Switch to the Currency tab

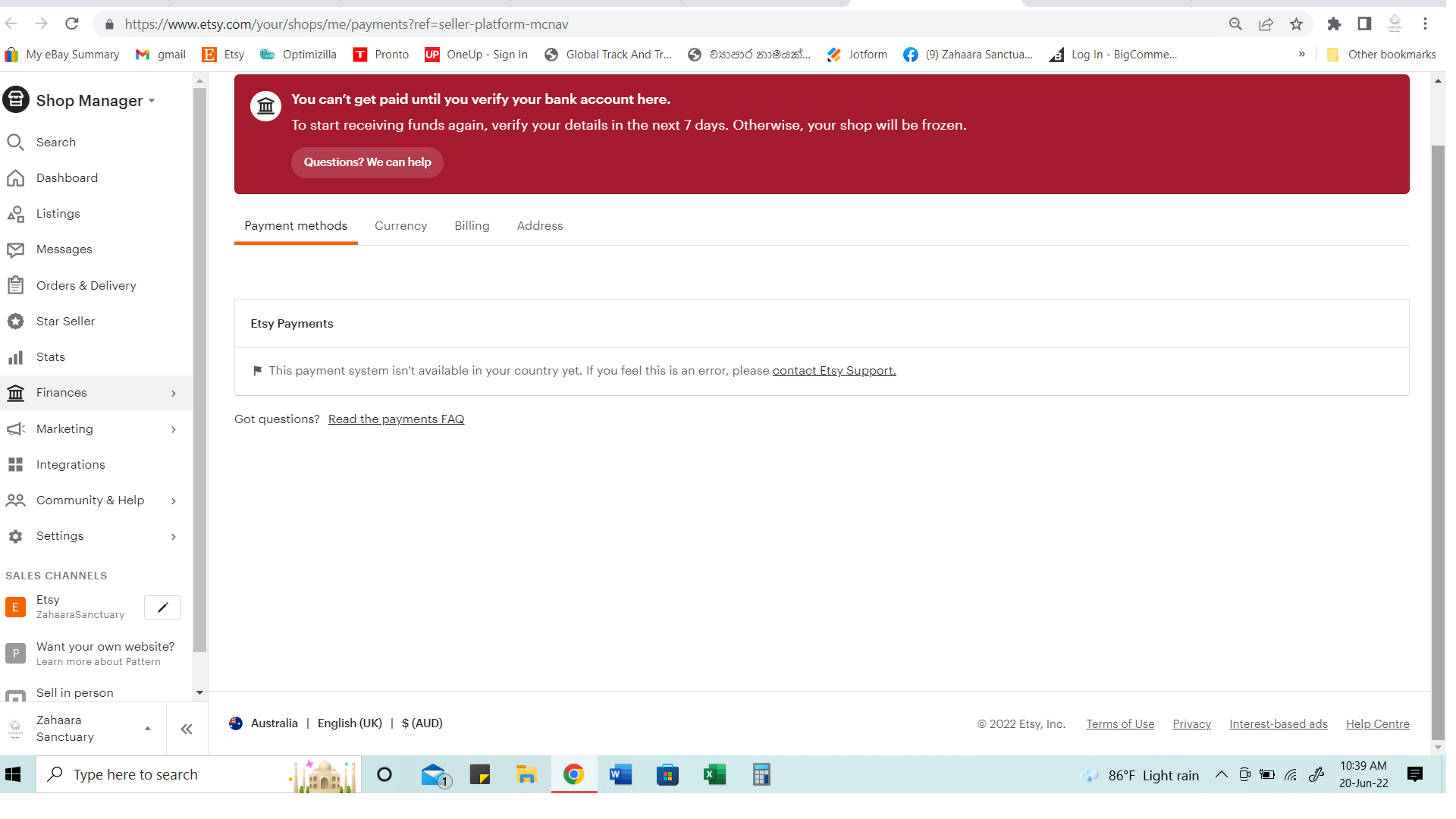coord(400,226)
